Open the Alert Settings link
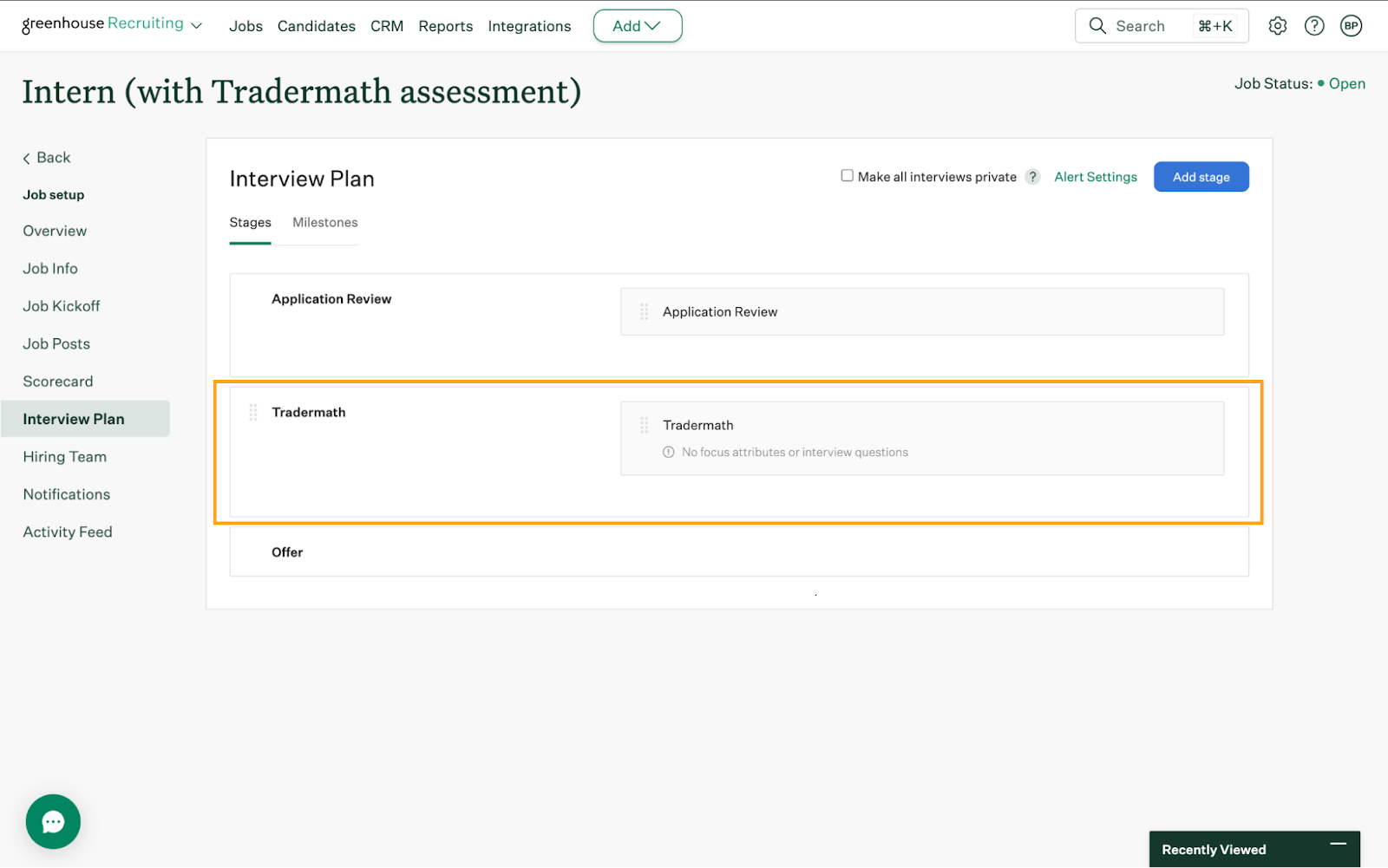Image resolution: width=1388 pixels, height=868 pixels. pos(1095,177)
